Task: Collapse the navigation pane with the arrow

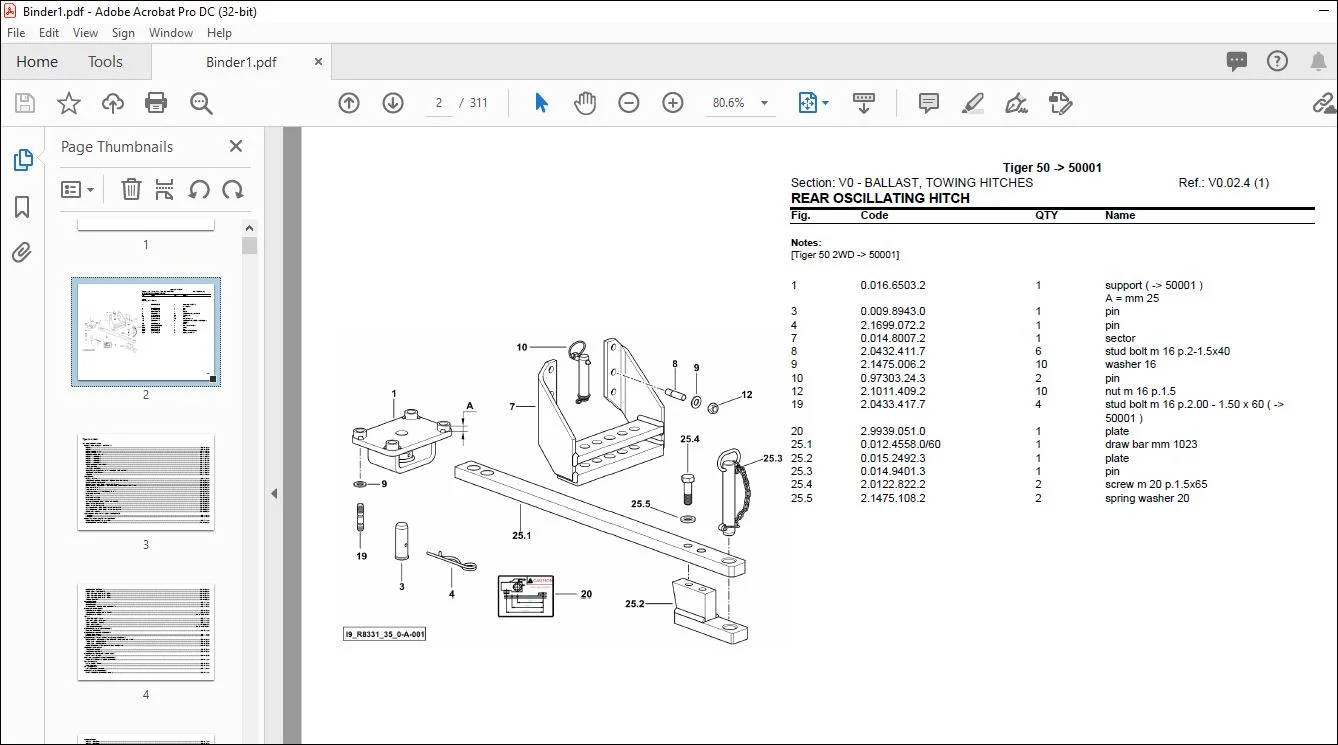Action: coord(274,493)
